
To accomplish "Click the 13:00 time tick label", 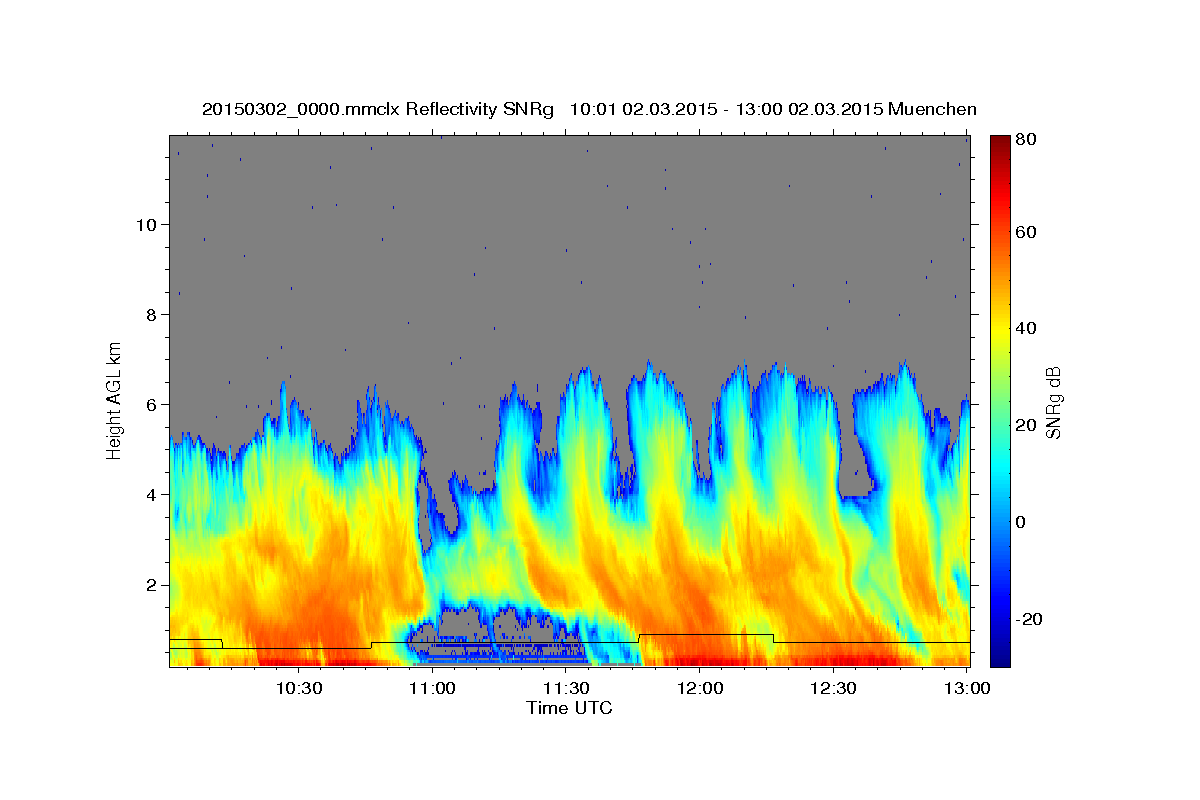I will click(x=967, y=688).
